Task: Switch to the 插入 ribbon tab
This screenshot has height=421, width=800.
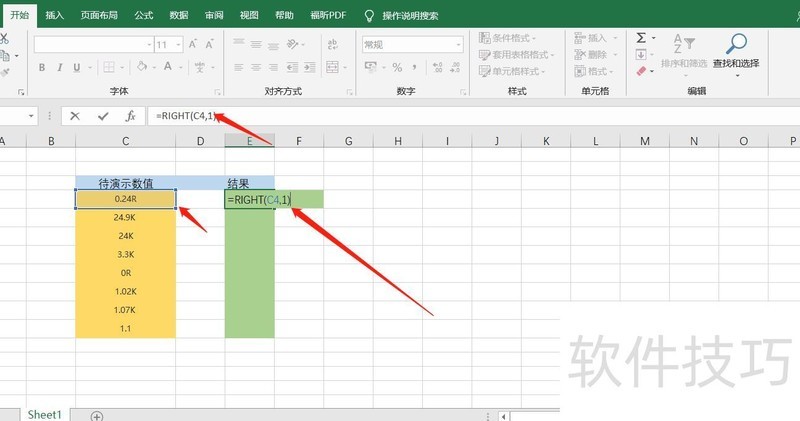Action: pyautogui.click(x=55, y=15)
